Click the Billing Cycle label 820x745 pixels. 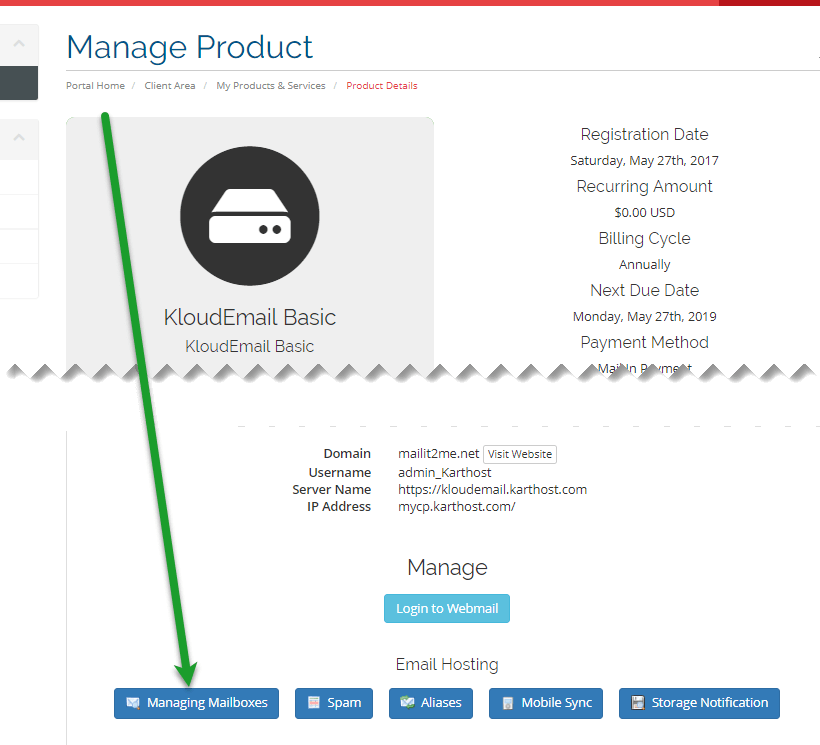(x=644, y=238)
